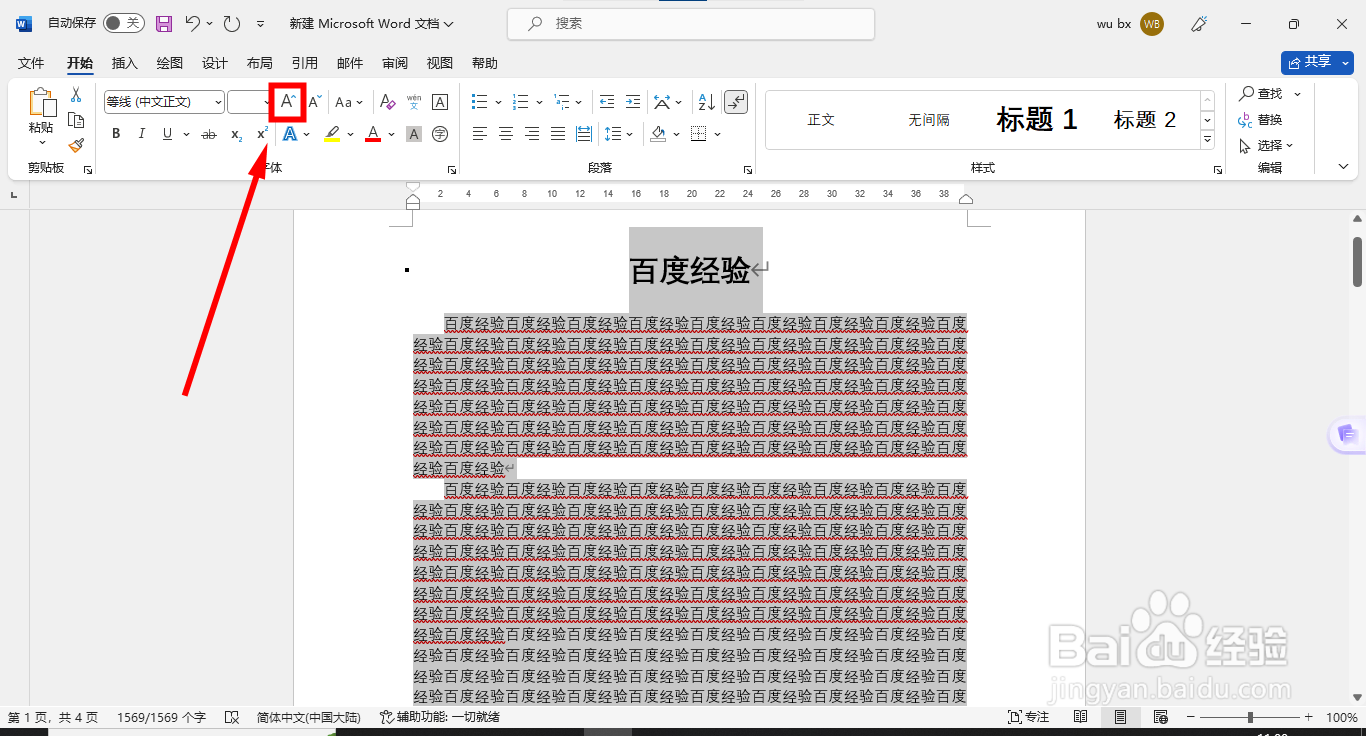Click the Cut scissors icon
This screenshot has height=736, width=1366.
(76, 95)
